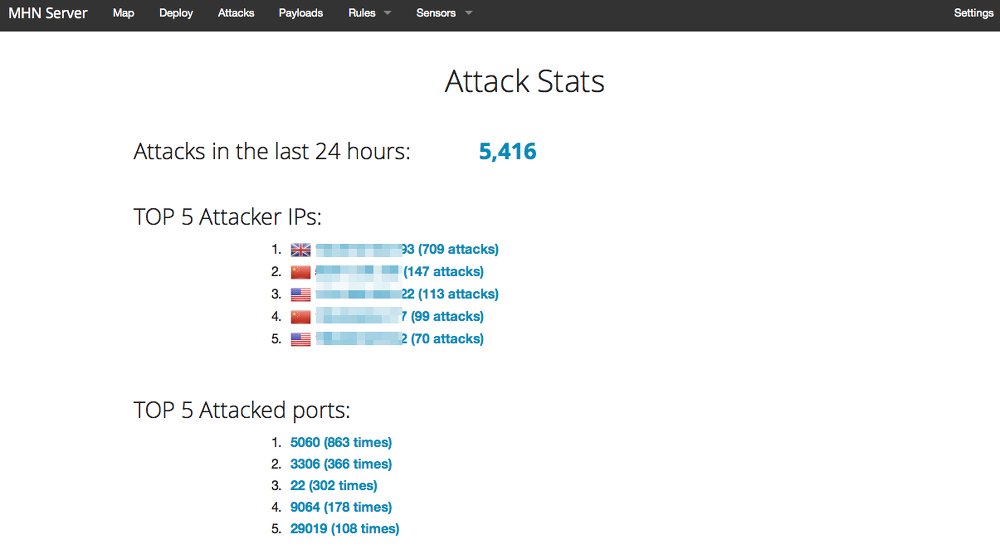Click the UK flag icon for attacker one
1000x559 pixels.
click(x=300, y=250)
